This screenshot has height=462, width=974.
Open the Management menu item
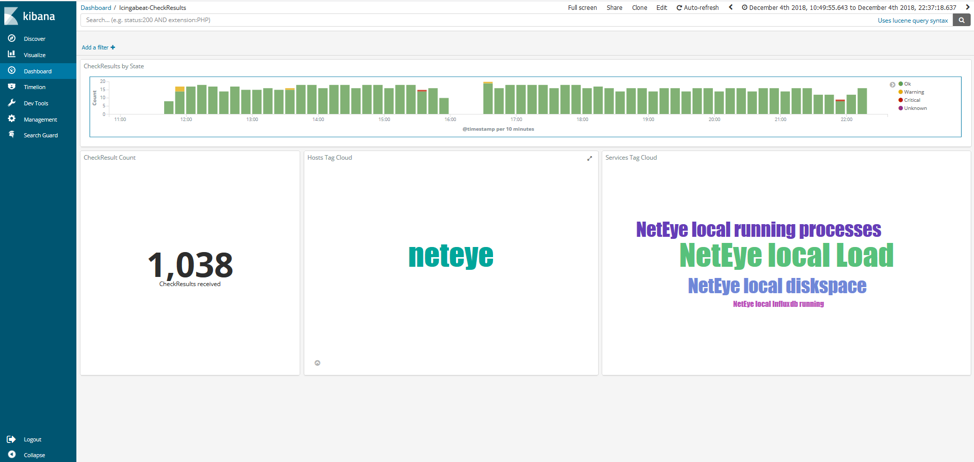(x=40, y=119)
